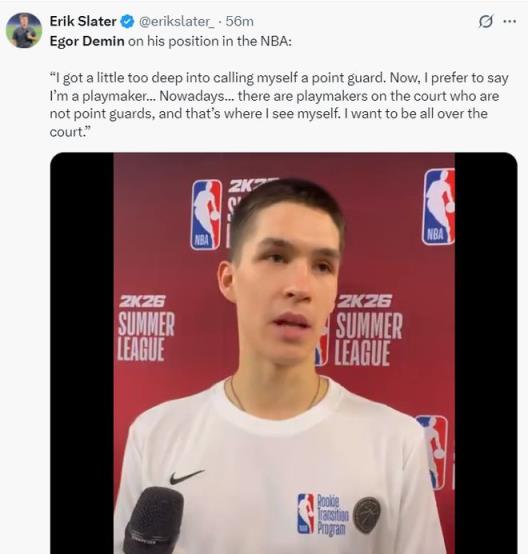Open Erik Slater's profile avatar
528x554 pixels.
pos(24,30)
